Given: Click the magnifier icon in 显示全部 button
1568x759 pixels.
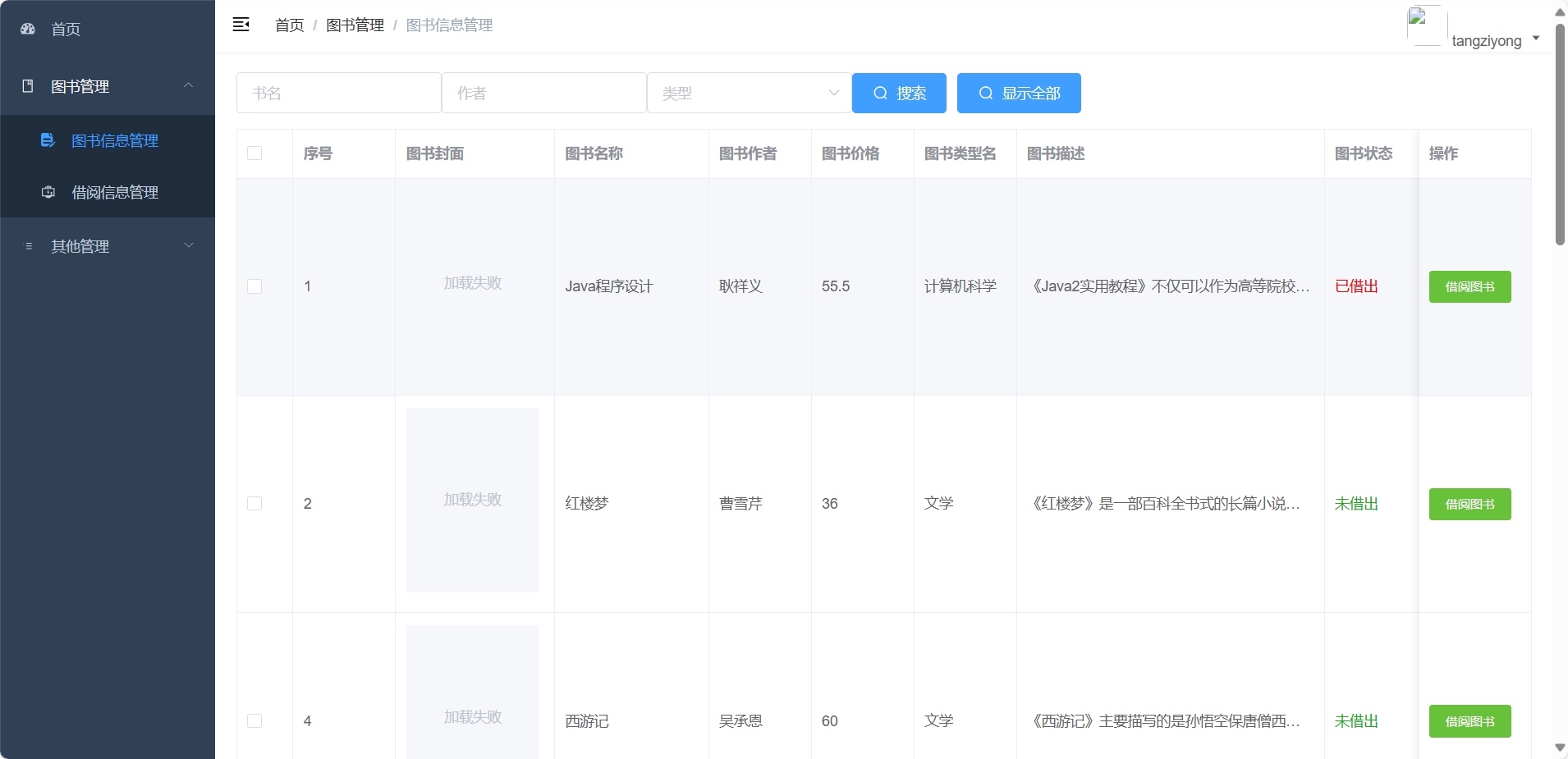Looking at the screenshot, I should (986, 93).
